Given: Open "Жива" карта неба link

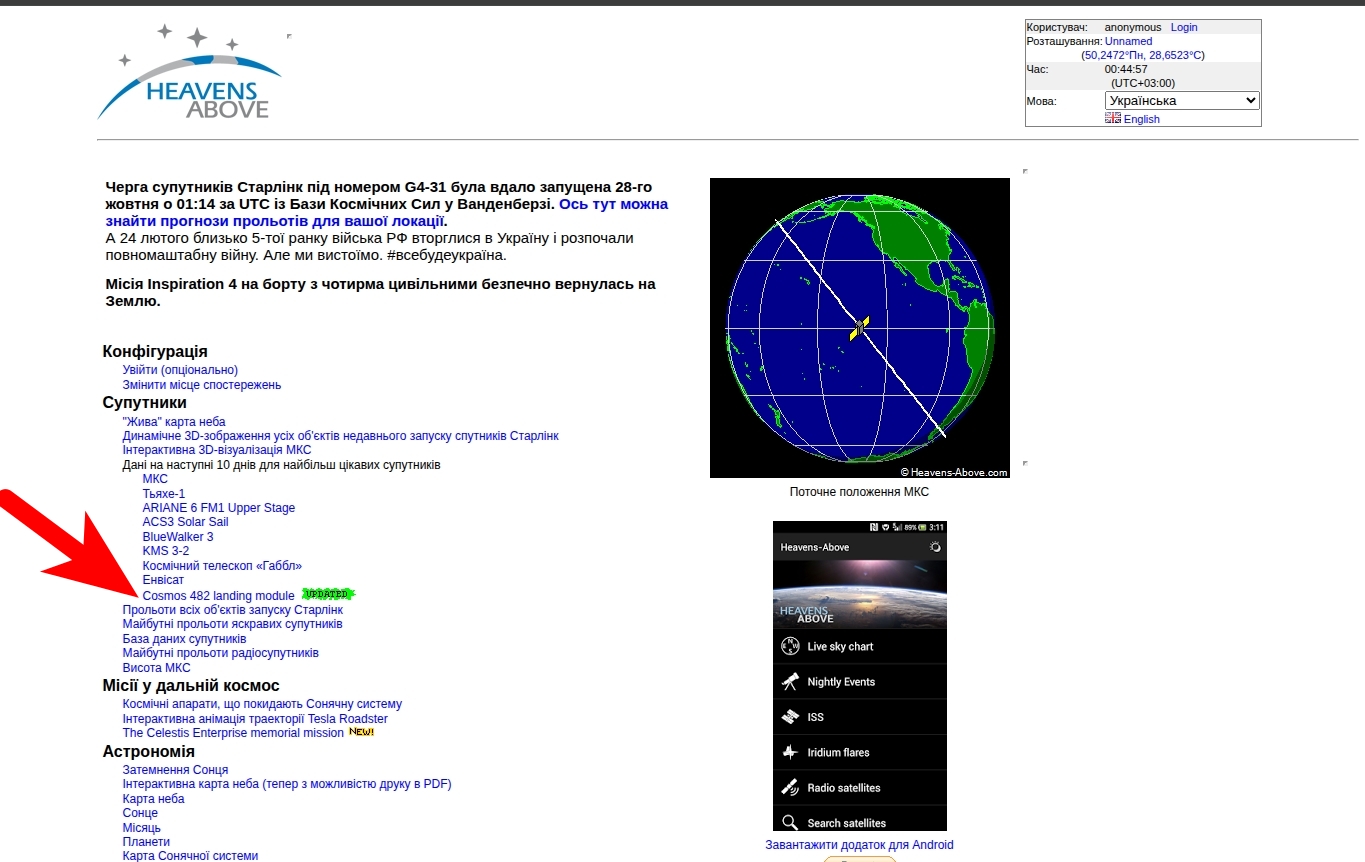Looking at the screenshot, I should (174, 422).
